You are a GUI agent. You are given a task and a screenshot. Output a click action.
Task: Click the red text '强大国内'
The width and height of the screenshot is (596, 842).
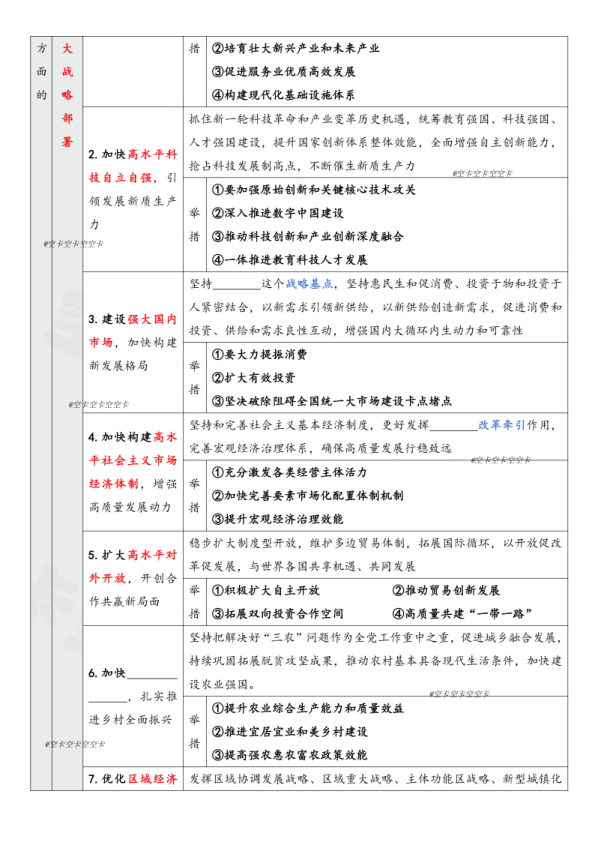(152, 319)
